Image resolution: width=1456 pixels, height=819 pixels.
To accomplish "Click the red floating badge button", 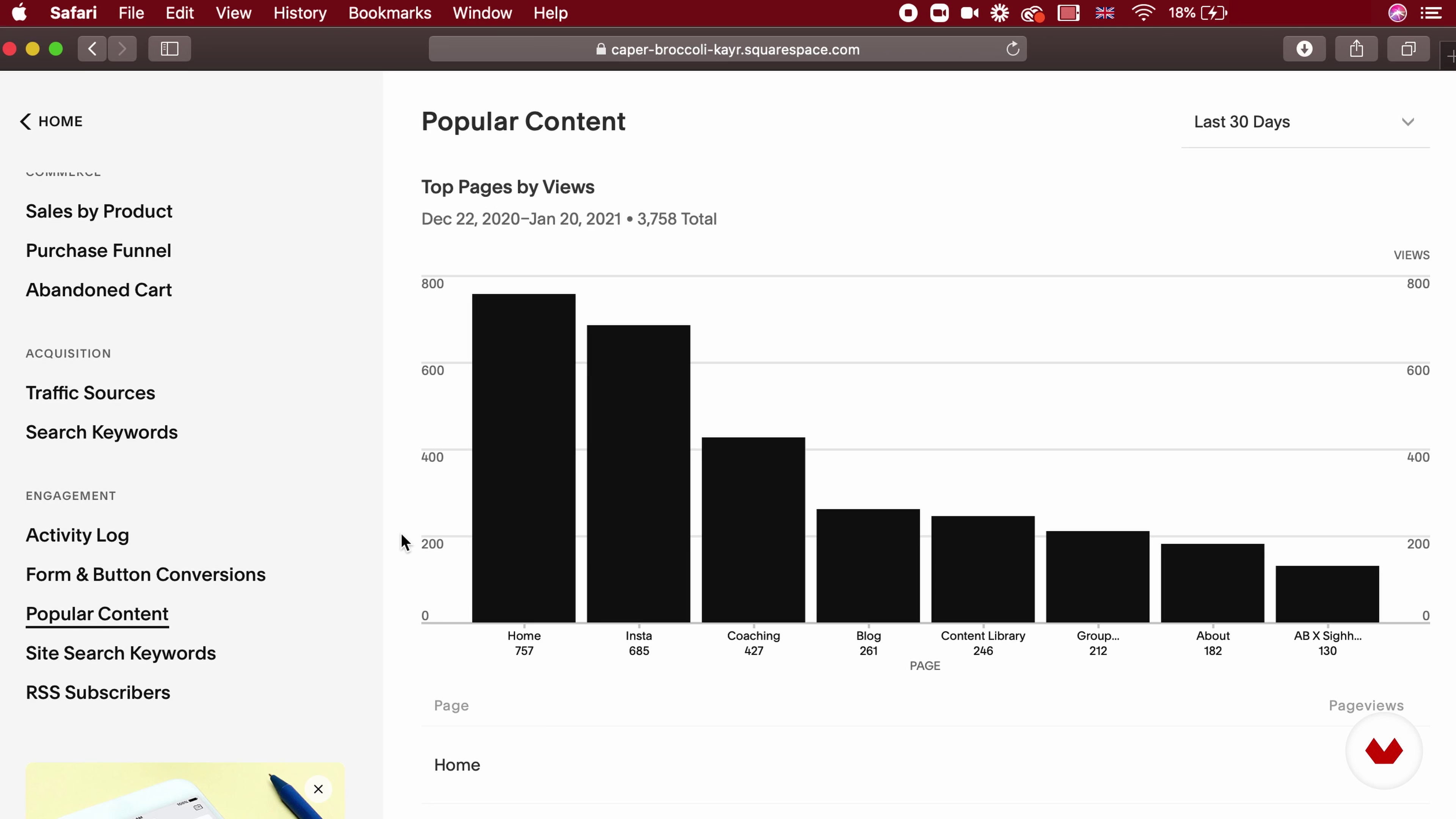I will click(x=1384, y=751).
